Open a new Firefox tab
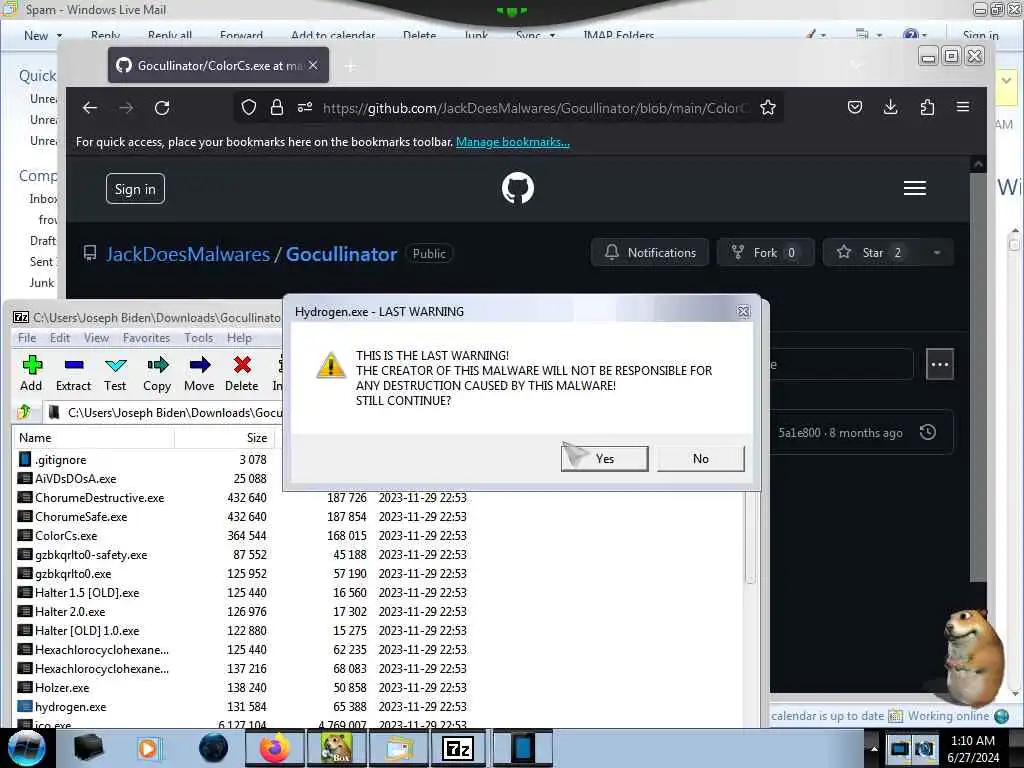This screenshot has height=768, width=1024. 351,66
